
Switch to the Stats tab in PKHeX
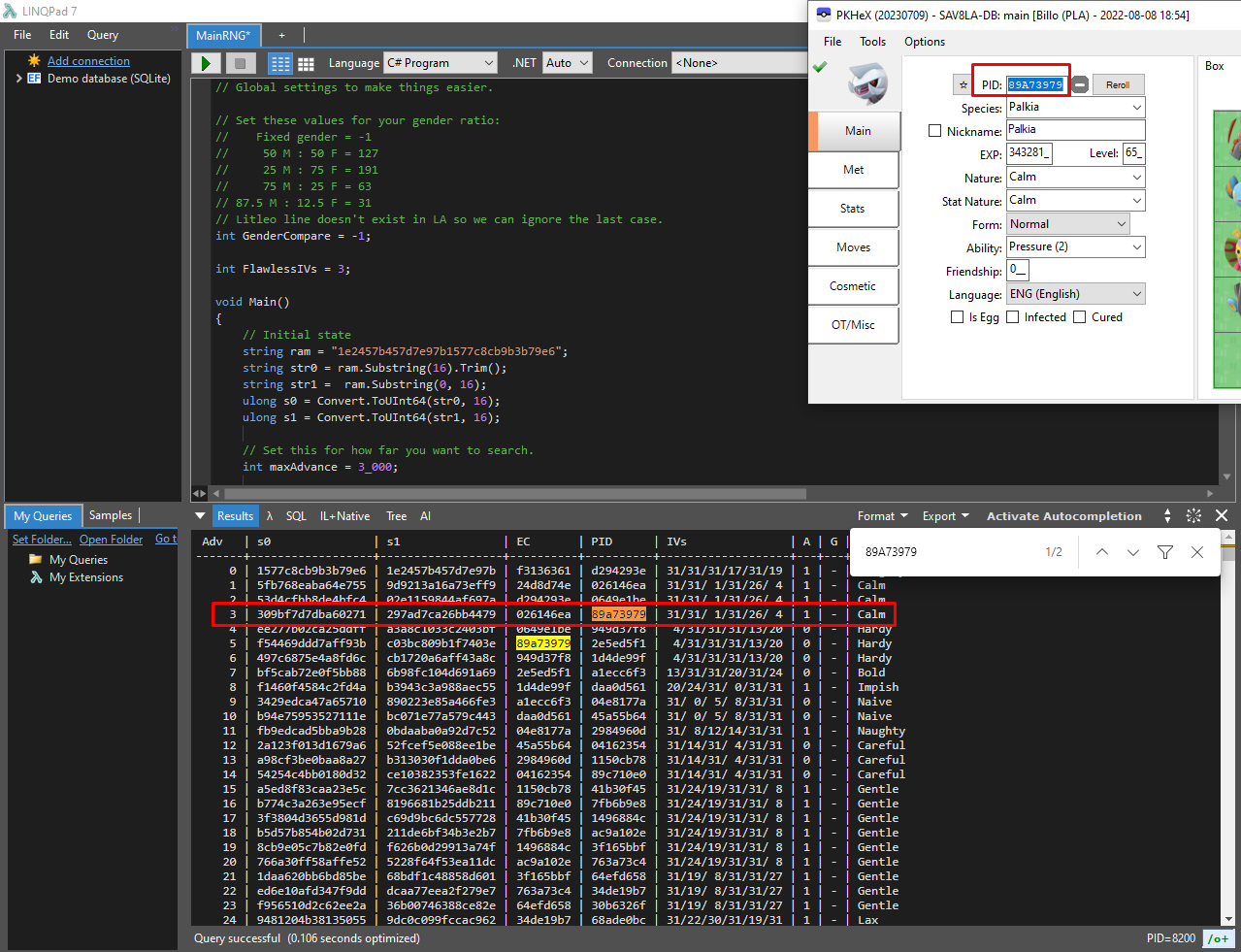[853, 209]
